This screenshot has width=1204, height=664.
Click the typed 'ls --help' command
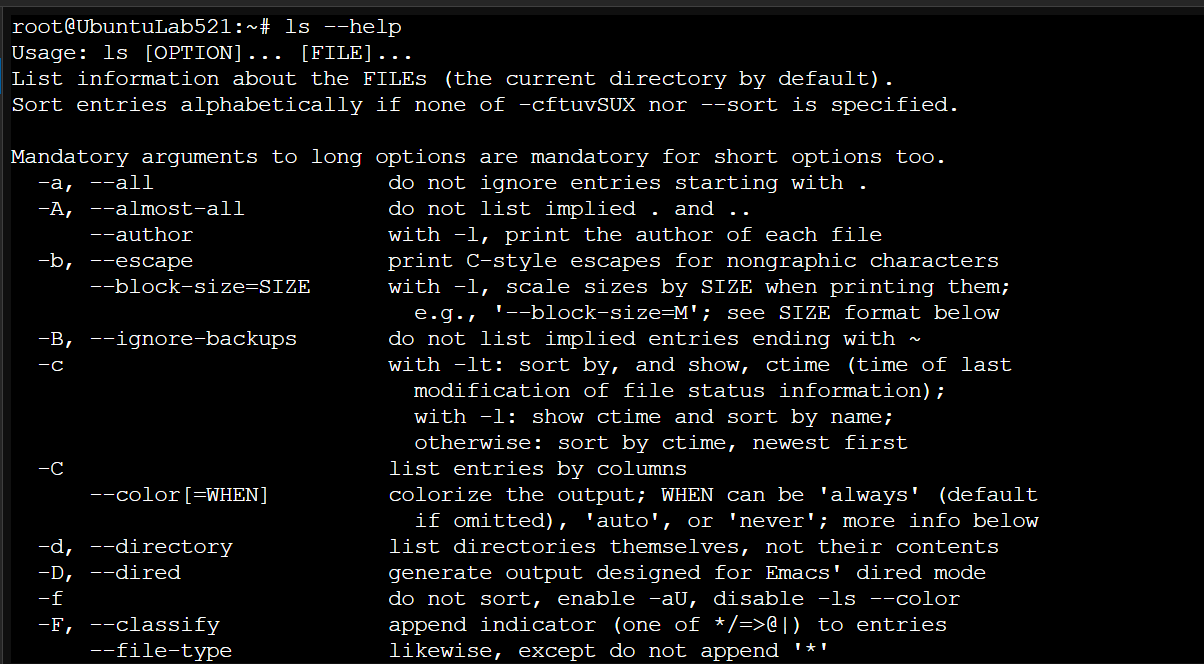(343, 27)
